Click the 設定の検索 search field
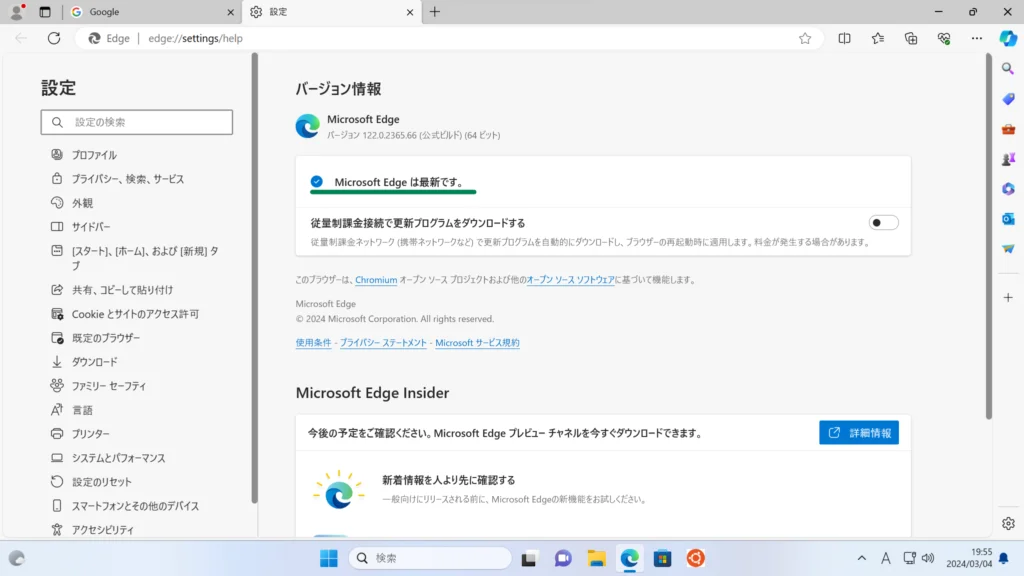 137,122
